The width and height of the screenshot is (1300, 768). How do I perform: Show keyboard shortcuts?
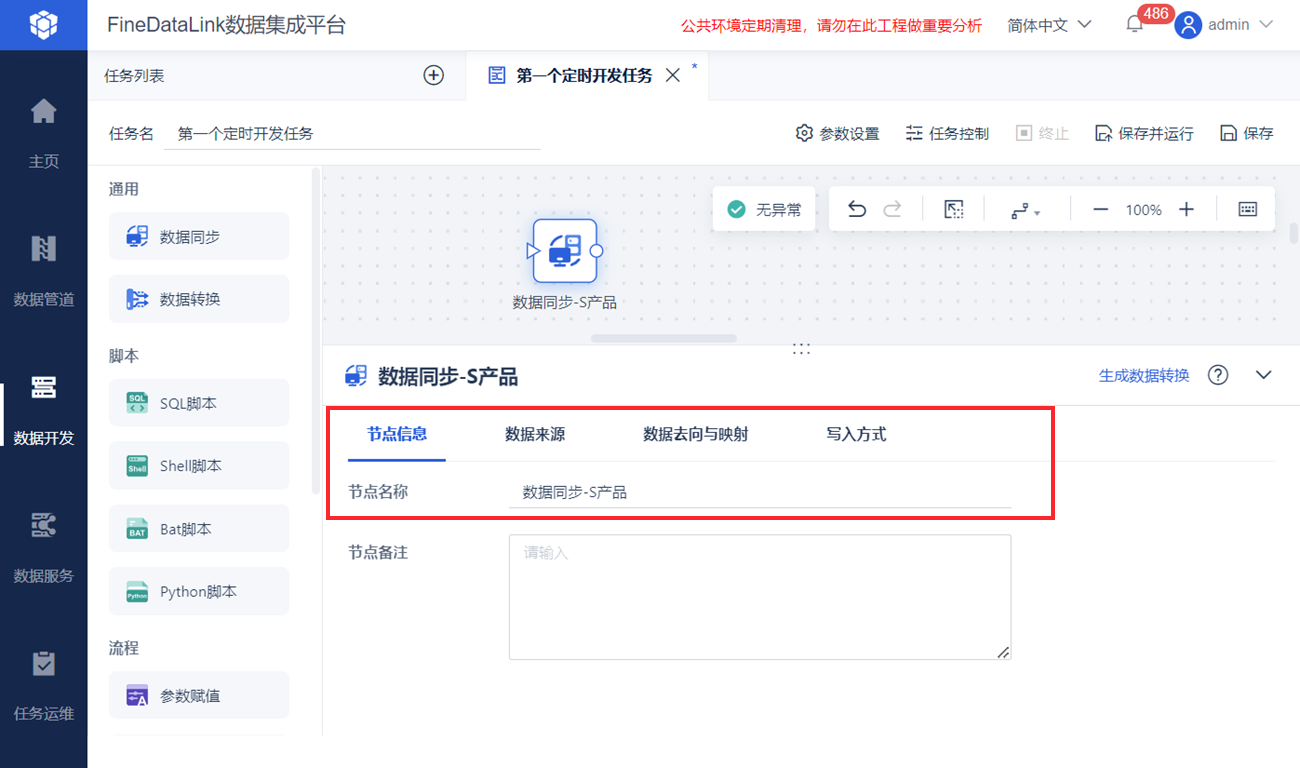1247,209
